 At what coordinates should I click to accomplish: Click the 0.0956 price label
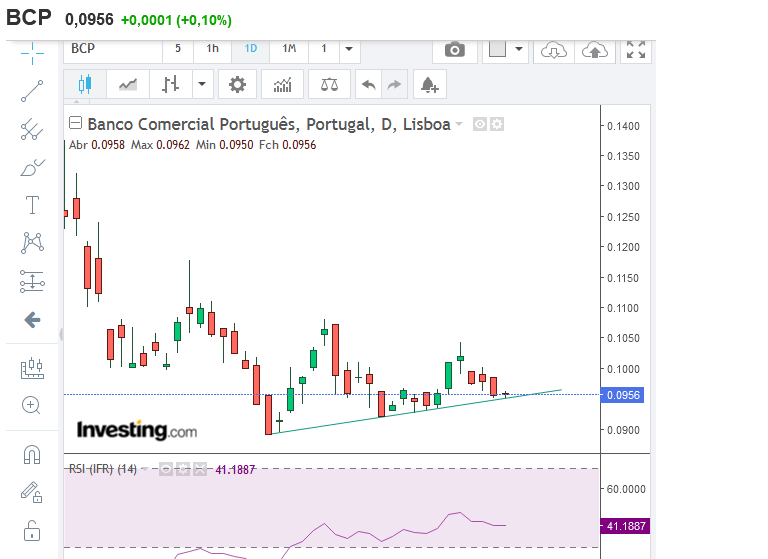pyautogui.click(x=623, y=395)
